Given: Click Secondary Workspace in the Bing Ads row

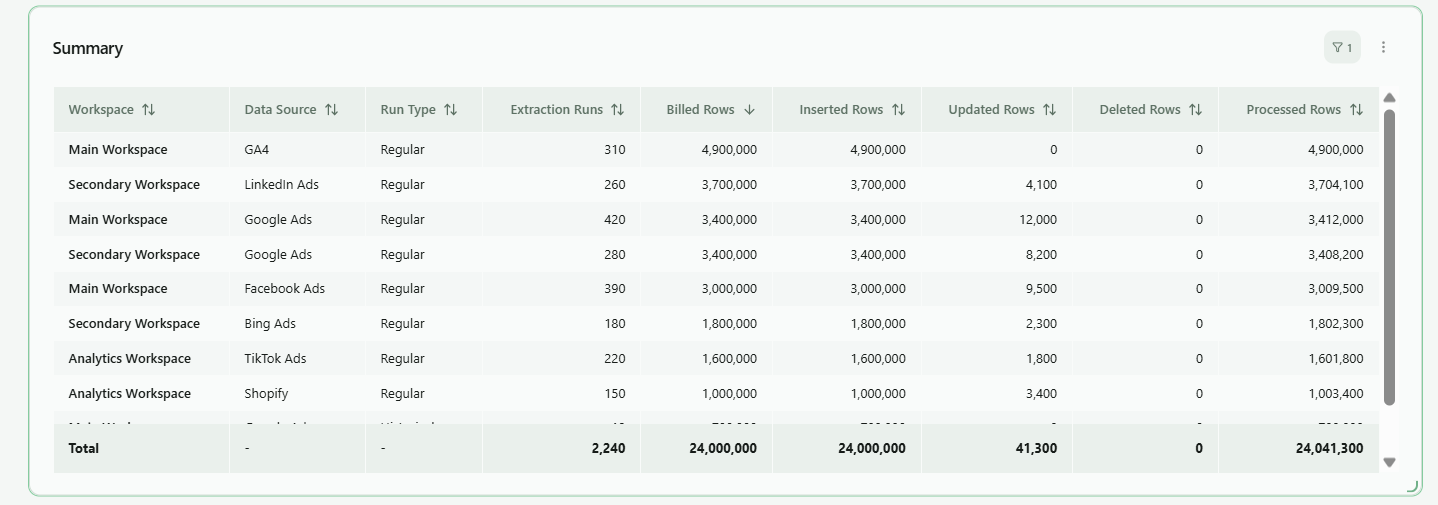Looking at the screenshot, I should click(134, 324).
